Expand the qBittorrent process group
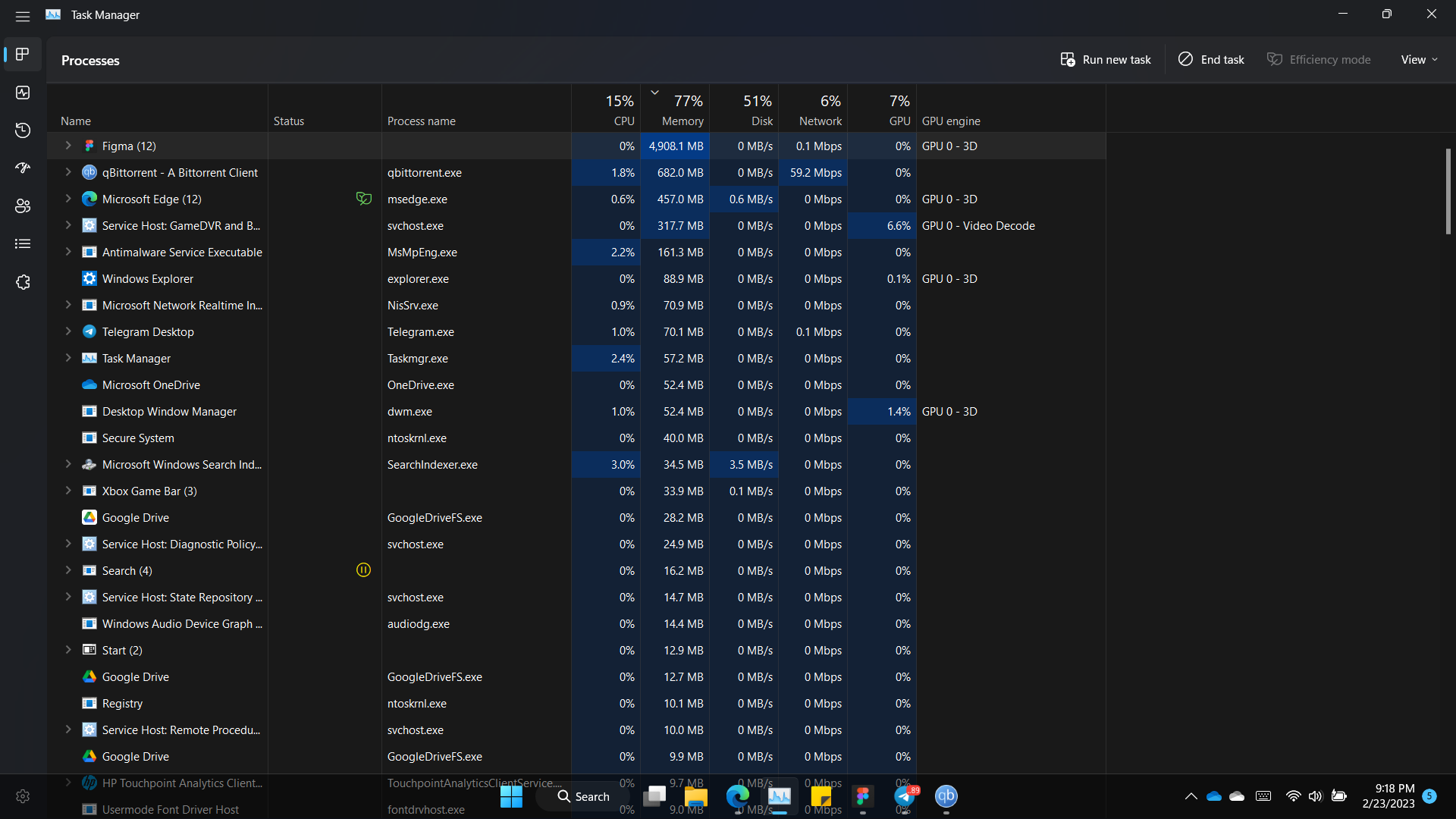This screenshot has width=1456, height=819. click(x=68, y=172)
